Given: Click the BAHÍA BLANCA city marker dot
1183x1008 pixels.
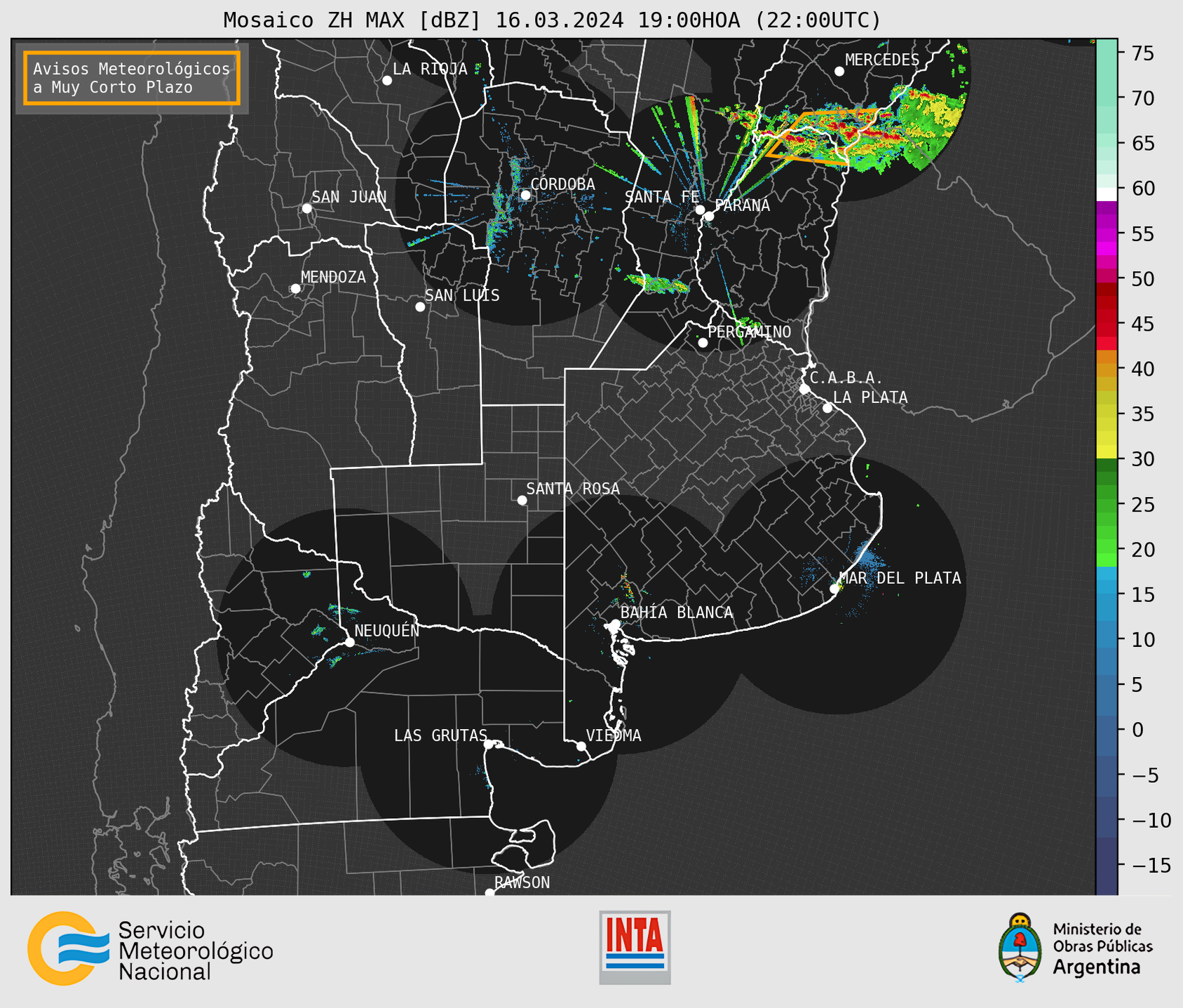Looking at the screenshot, I should [615, 624].
